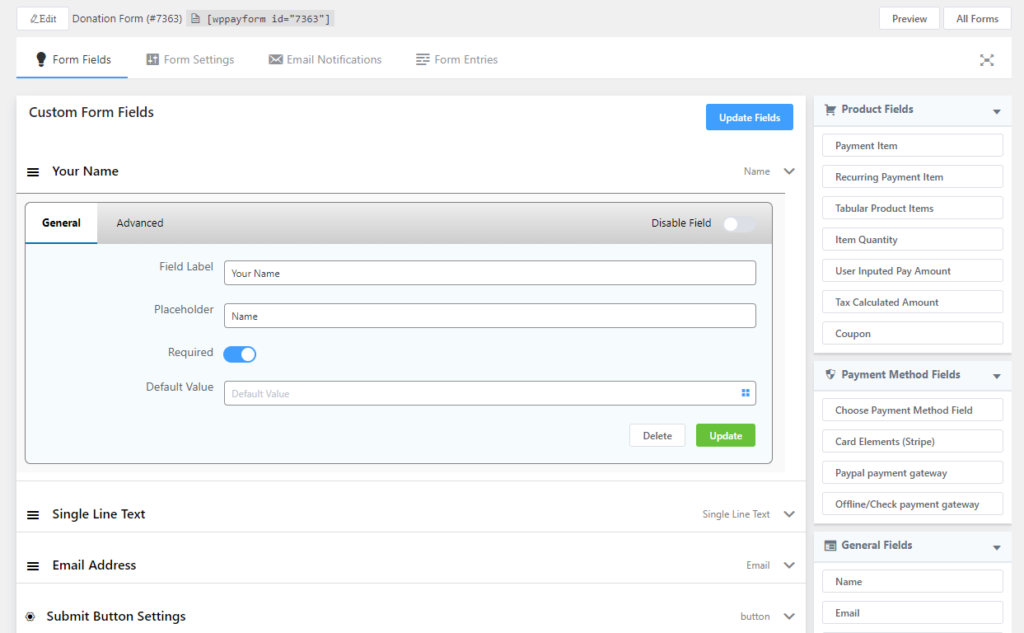Open the Advanced tab
The image size is (1024, 633).
tap(140, 223)
